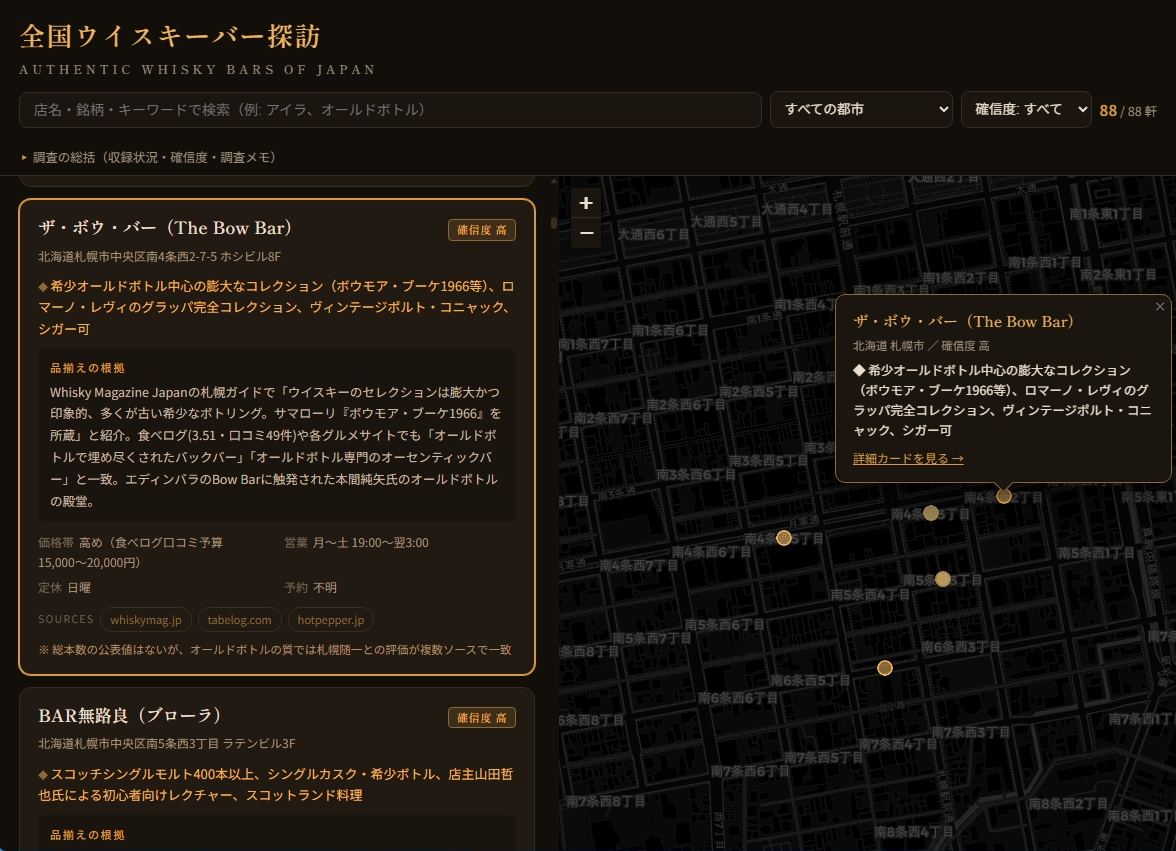1176x851 pixels.
Task: Close The Bow Bar map popup
Action: 1160,307
